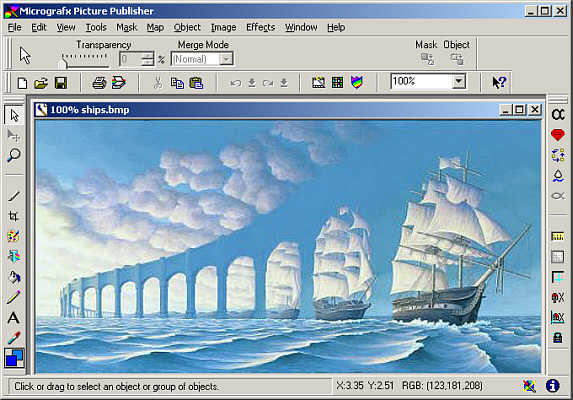Toggle the Object mode icon

tap(457, 59)
